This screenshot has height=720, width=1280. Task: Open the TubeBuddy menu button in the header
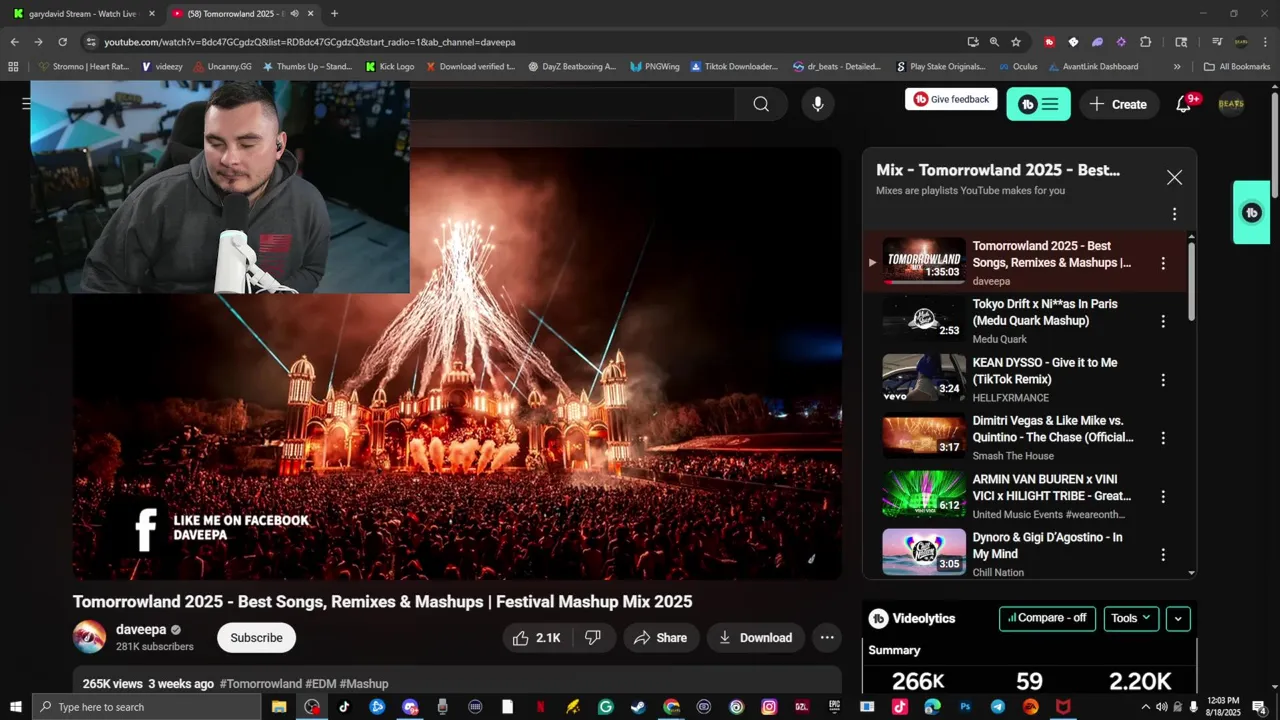pyautogui.click(x=1038, y=104)
